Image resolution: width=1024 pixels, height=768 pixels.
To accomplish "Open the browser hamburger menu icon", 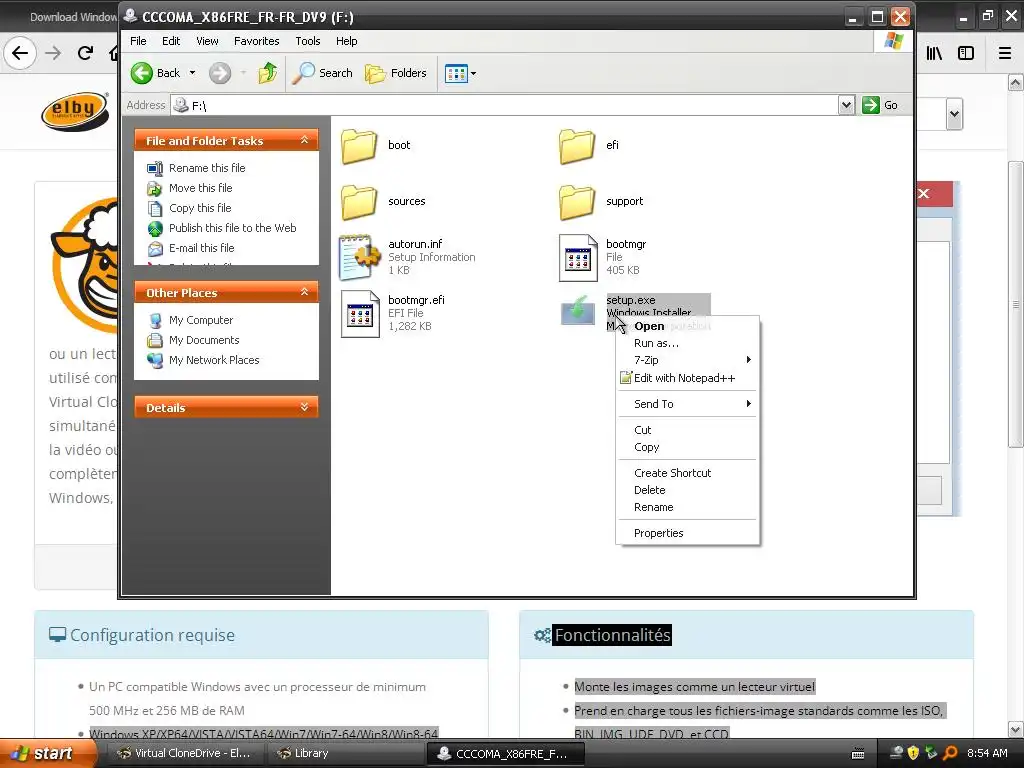I will tap(1005, 53).
